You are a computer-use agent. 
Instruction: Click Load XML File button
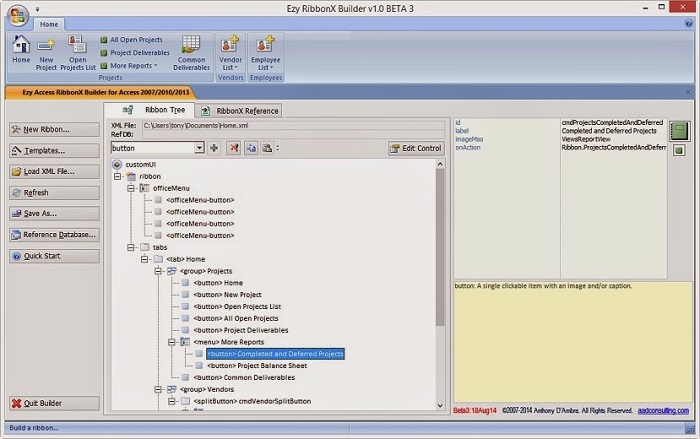(54, 171)
